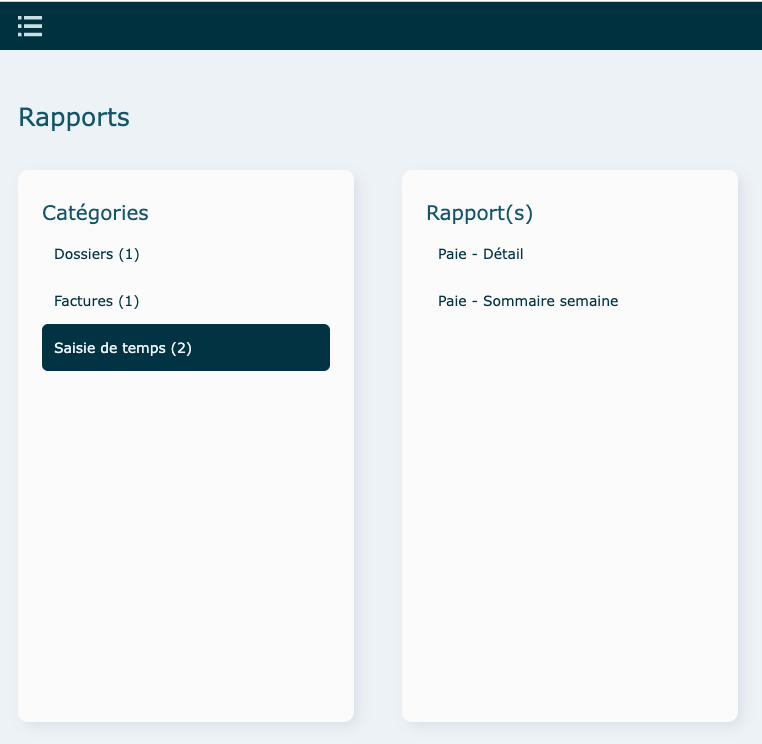Click the word Paie in the first report
The image size is (762, 744).
pyautogui.click(x=452, y=254)
